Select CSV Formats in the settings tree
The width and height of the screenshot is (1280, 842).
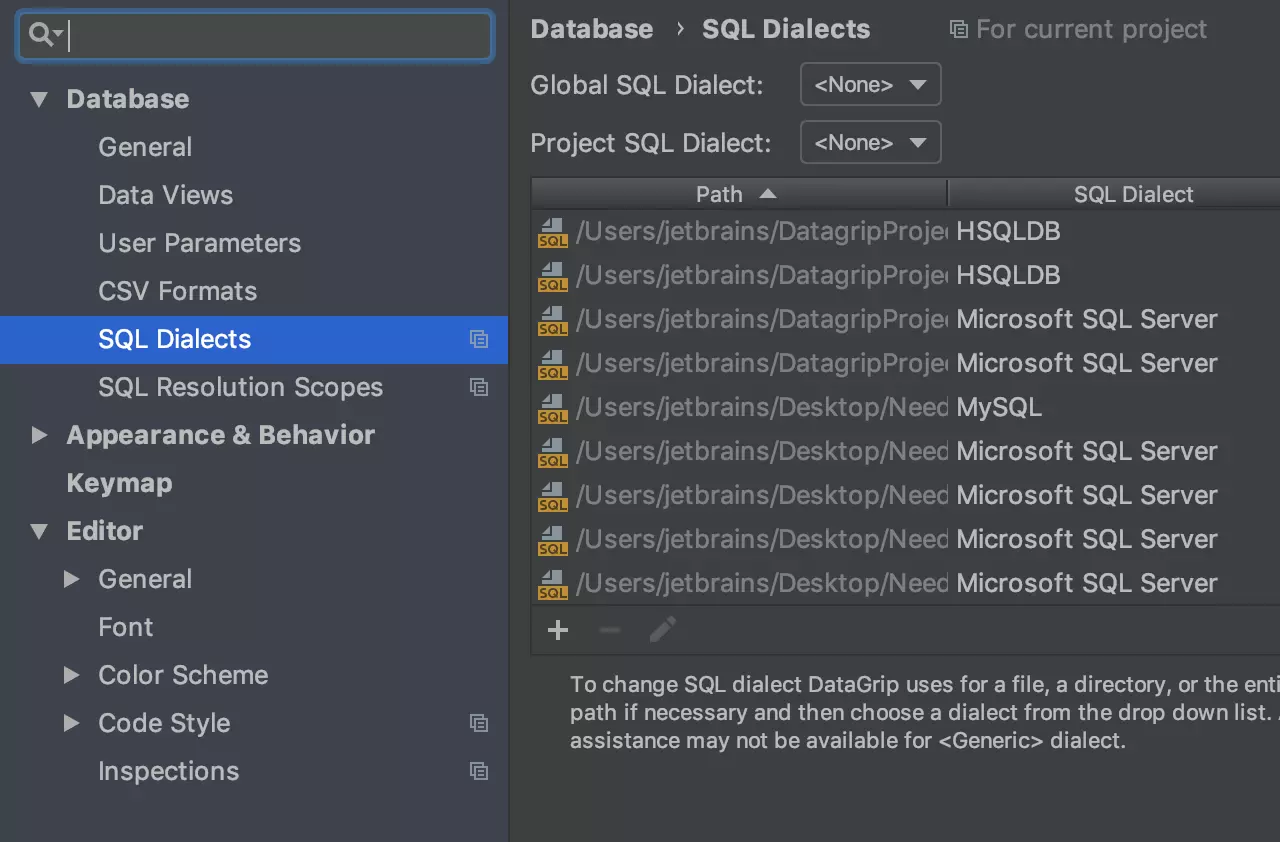point(177,291)
